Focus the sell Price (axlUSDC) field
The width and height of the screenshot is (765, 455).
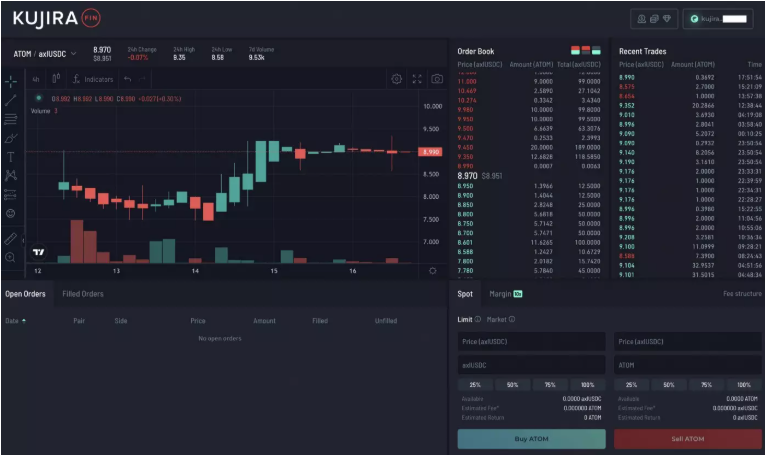click(687, 341)
